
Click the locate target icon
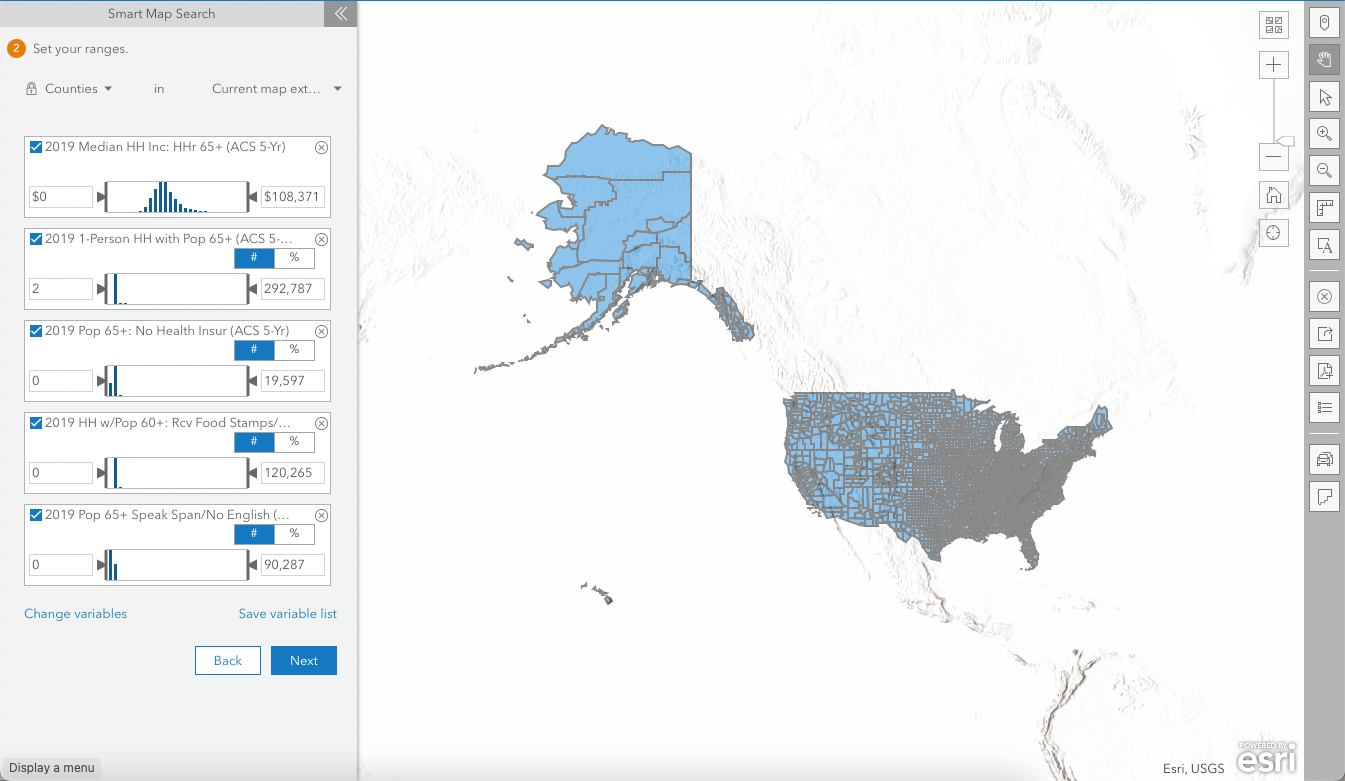[x=1273, y=233]
